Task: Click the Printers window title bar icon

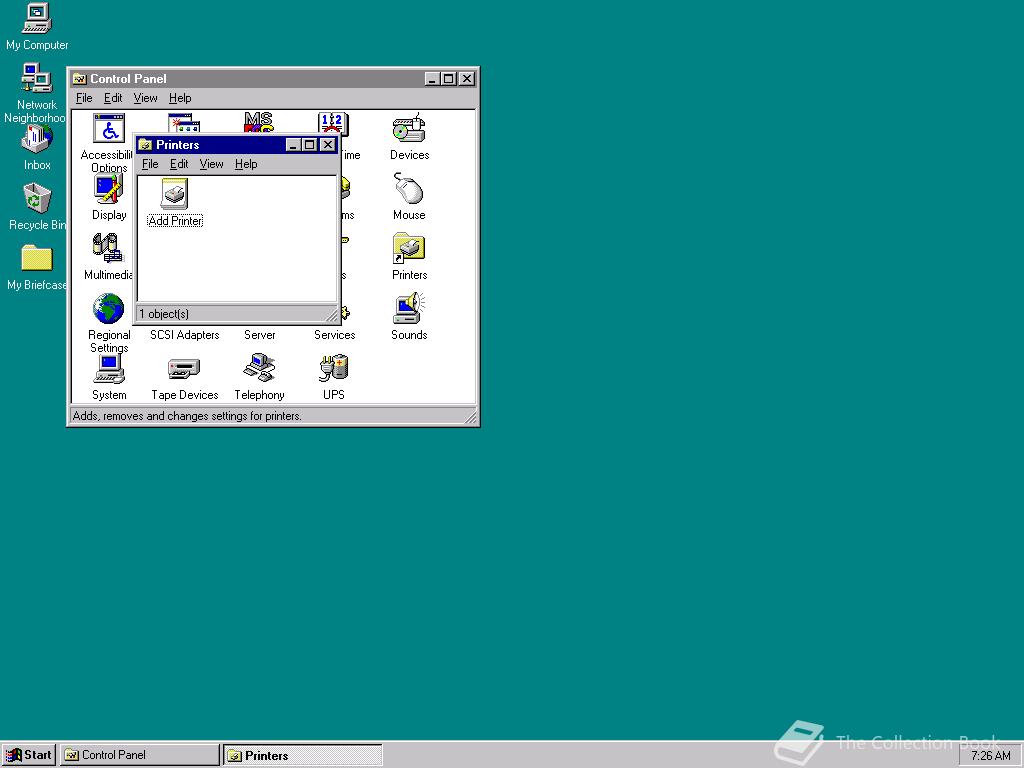Action: coord(146,145)
